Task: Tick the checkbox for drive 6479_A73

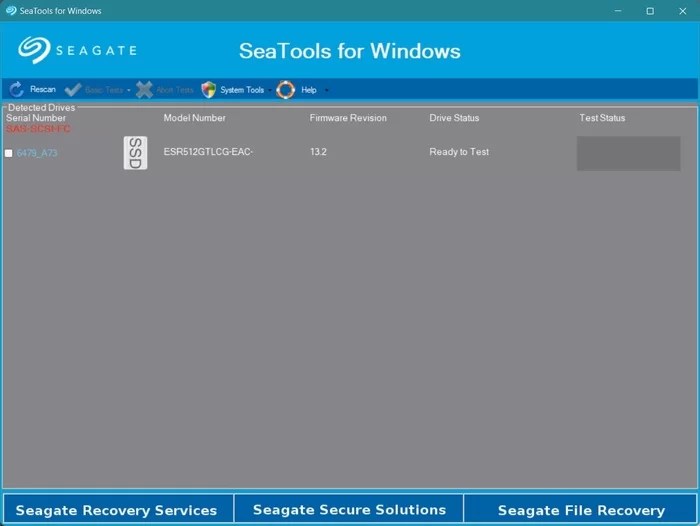Action: click(x=8, y=153)
